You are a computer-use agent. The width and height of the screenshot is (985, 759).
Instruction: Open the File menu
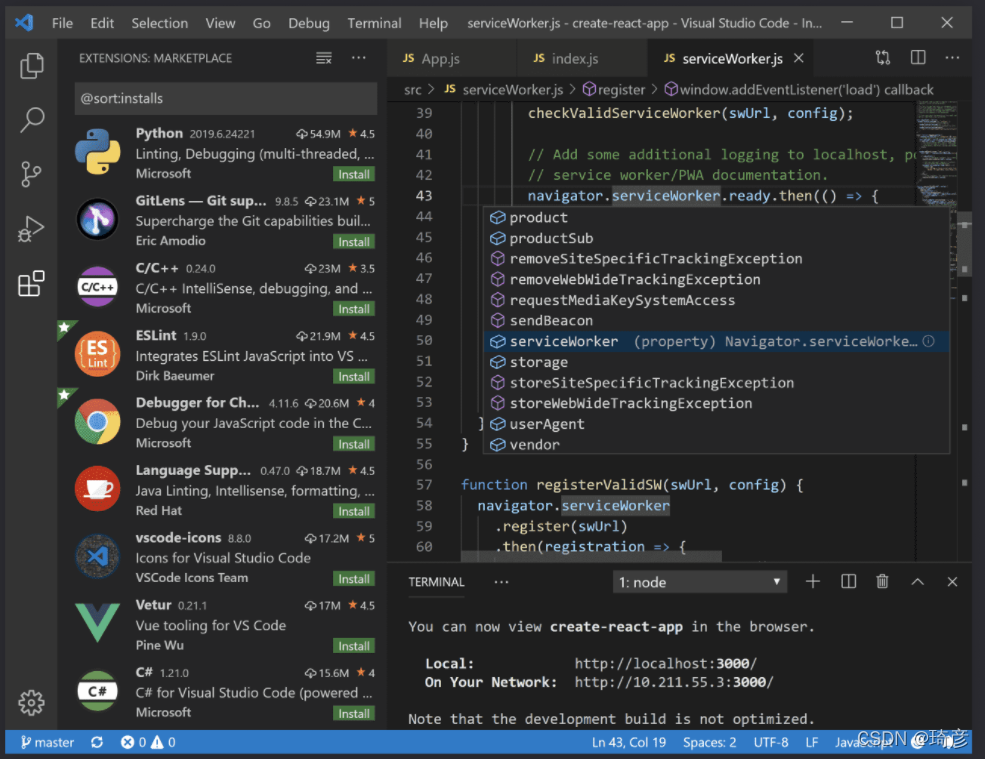tap(62, 23)
